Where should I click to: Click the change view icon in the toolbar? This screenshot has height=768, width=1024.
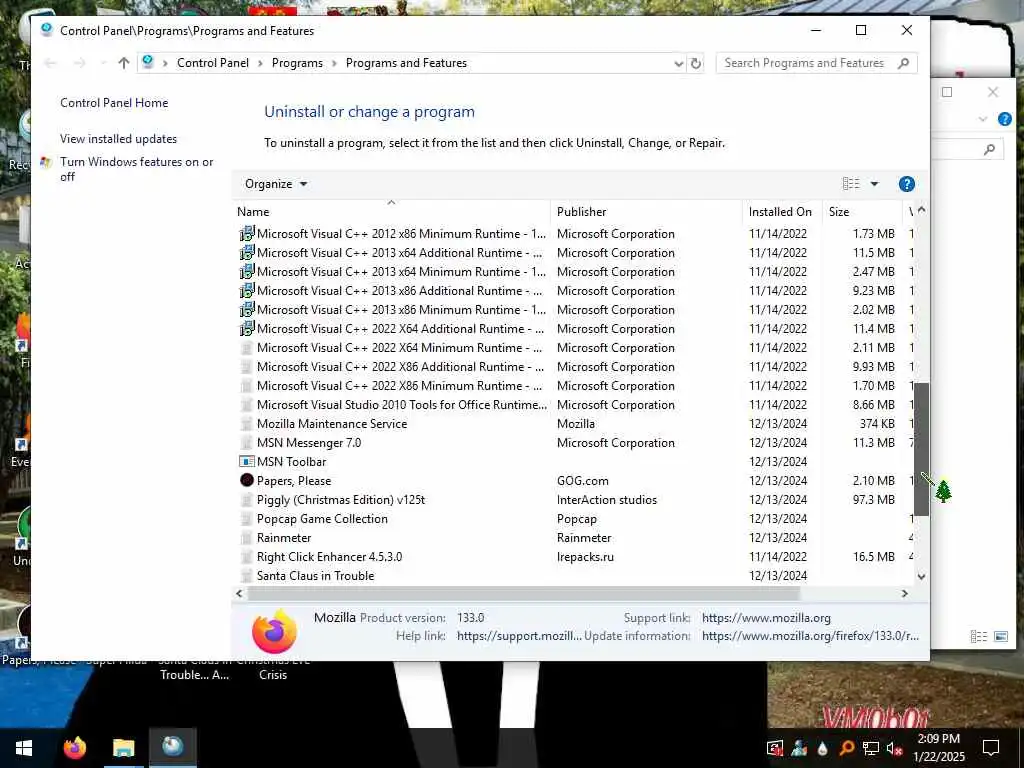[851, 184]
